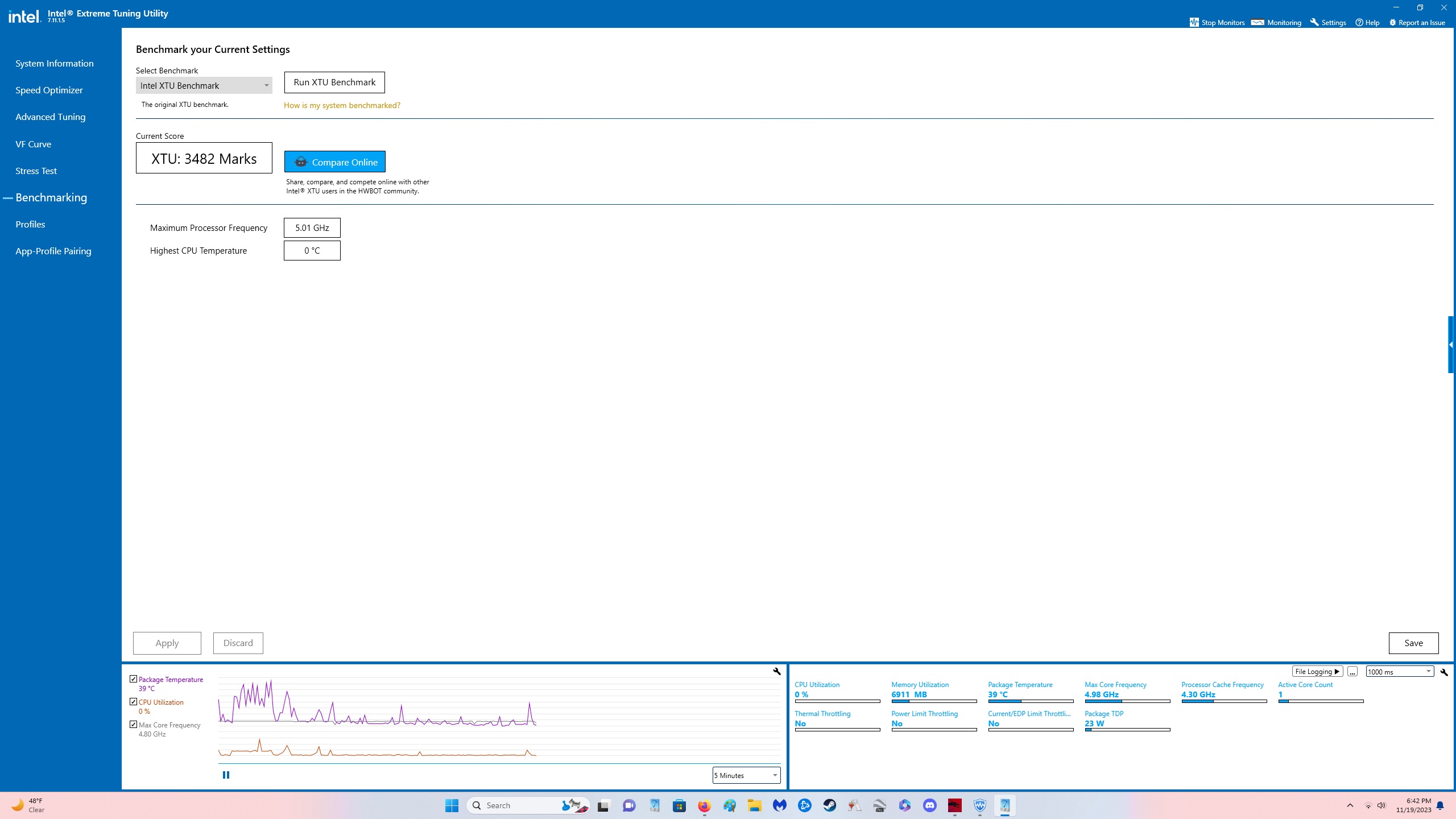Click Thermal Throttling monitor tile
This screenshot has width=1456, height=819.
click(x=837, y=721)
